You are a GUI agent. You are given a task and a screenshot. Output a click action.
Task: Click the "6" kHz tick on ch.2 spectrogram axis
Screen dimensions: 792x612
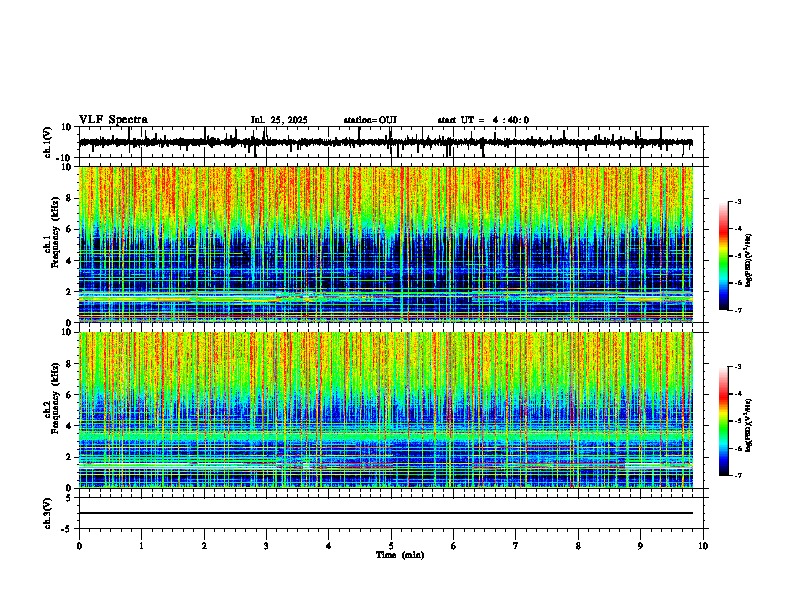click(70, 394)
